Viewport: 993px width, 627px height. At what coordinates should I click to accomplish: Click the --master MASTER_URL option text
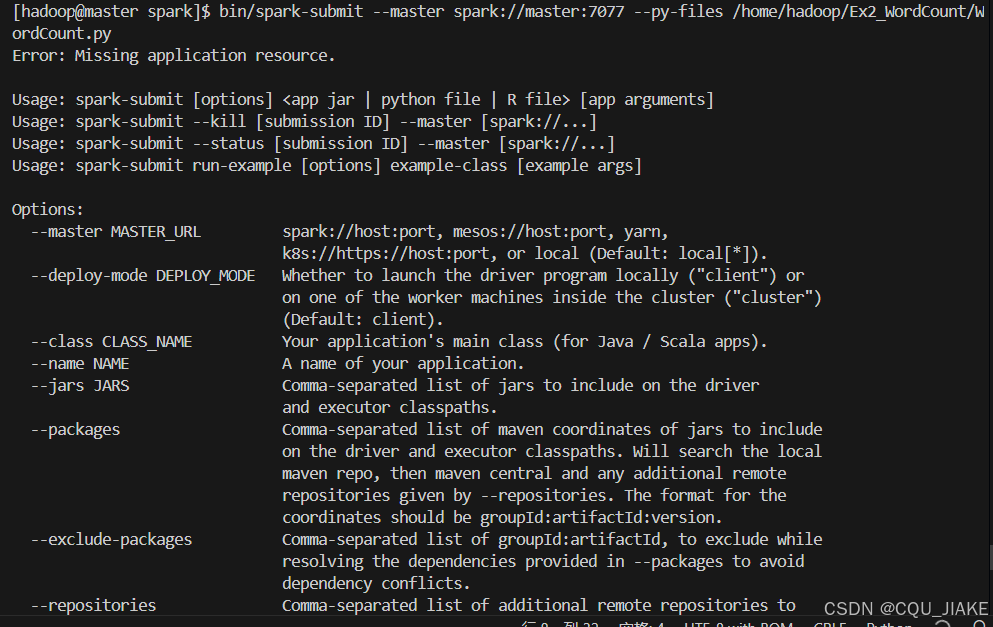[x=116, y=232]
